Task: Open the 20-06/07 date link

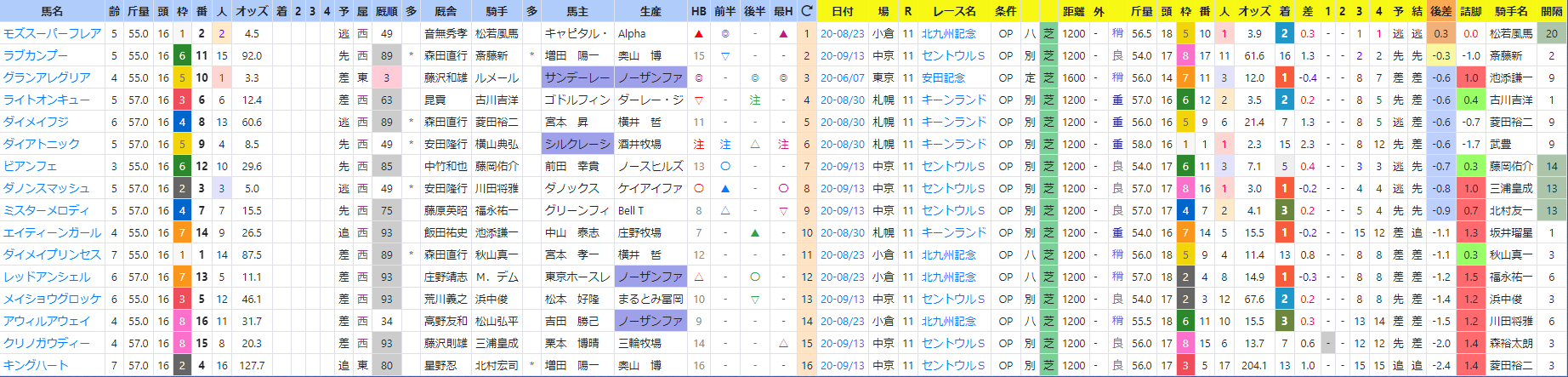Action: 842,78
